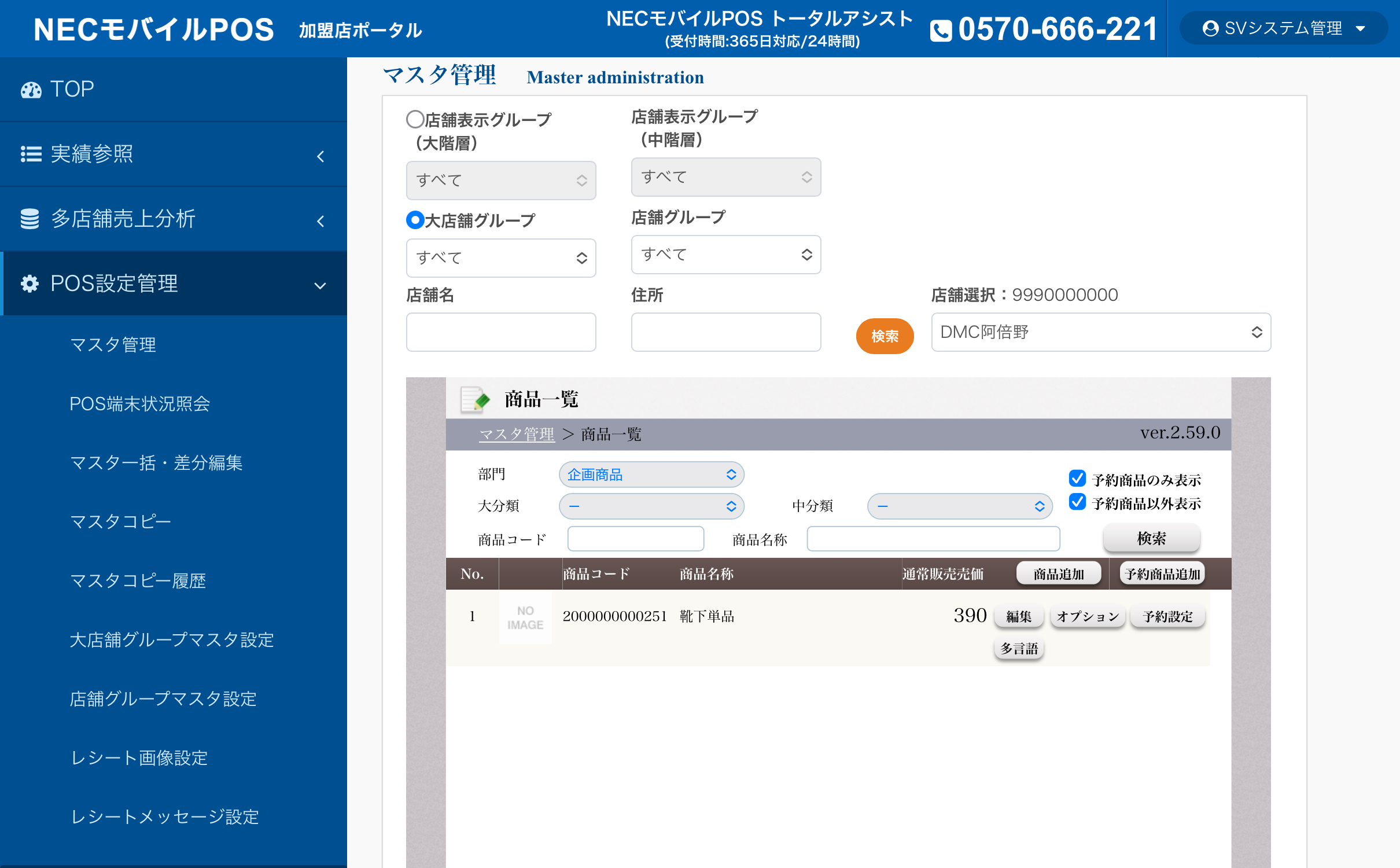Expand the 実績参照 menu chevron
1400x868 pixels.
click(320, 156)
